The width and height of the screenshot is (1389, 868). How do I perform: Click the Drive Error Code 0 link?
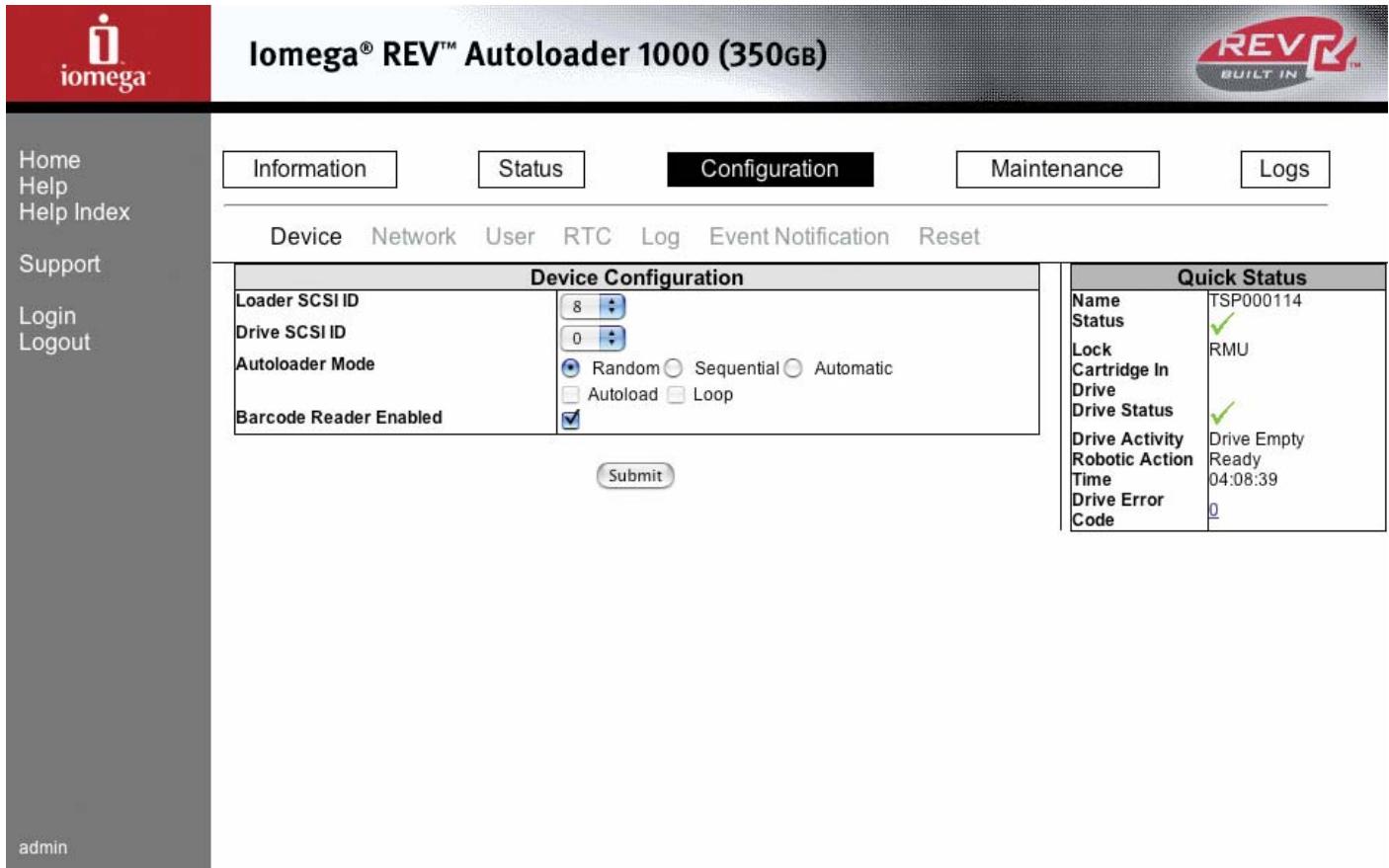[1214, 511]
